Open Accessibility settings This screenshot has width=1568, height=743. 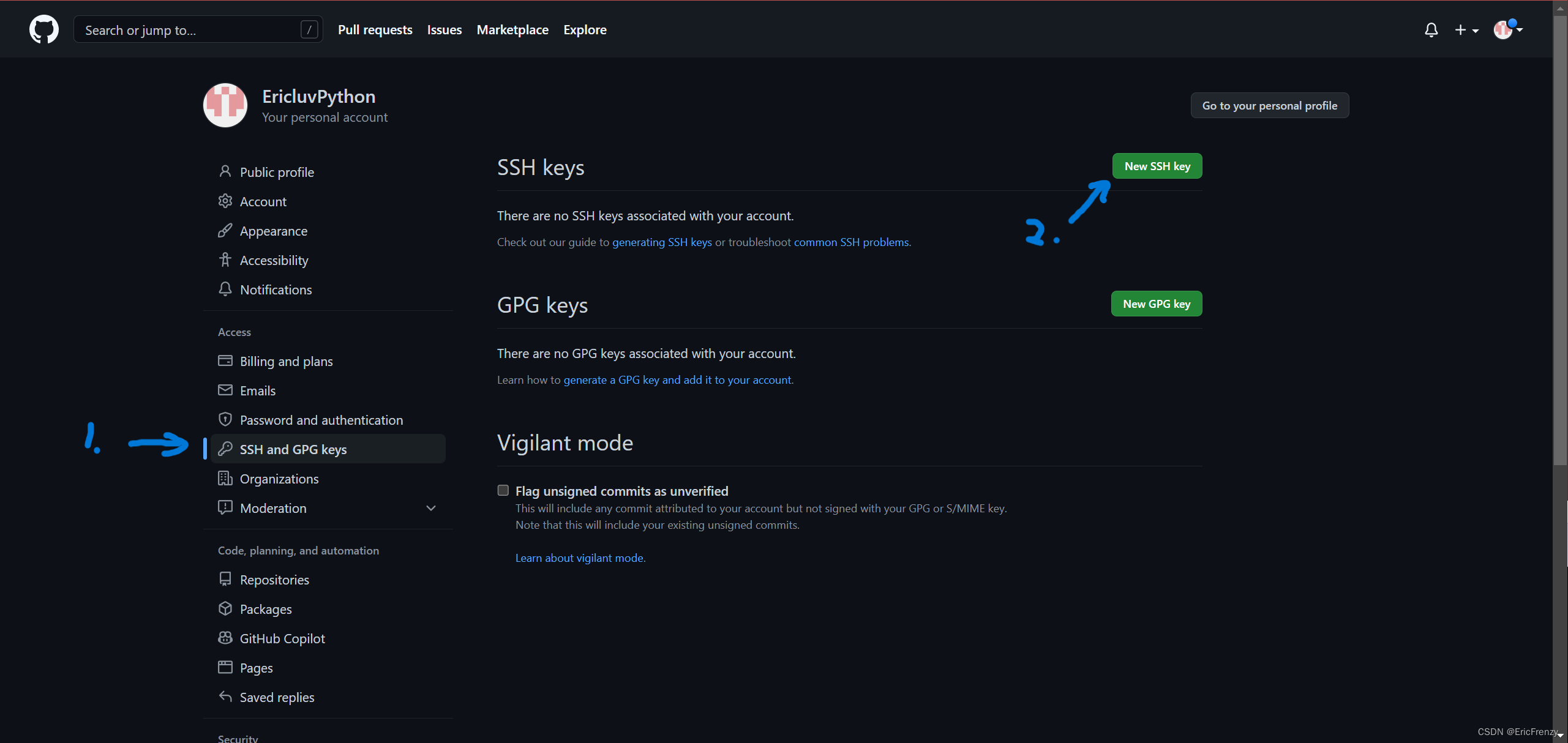[x=328, y=260]
